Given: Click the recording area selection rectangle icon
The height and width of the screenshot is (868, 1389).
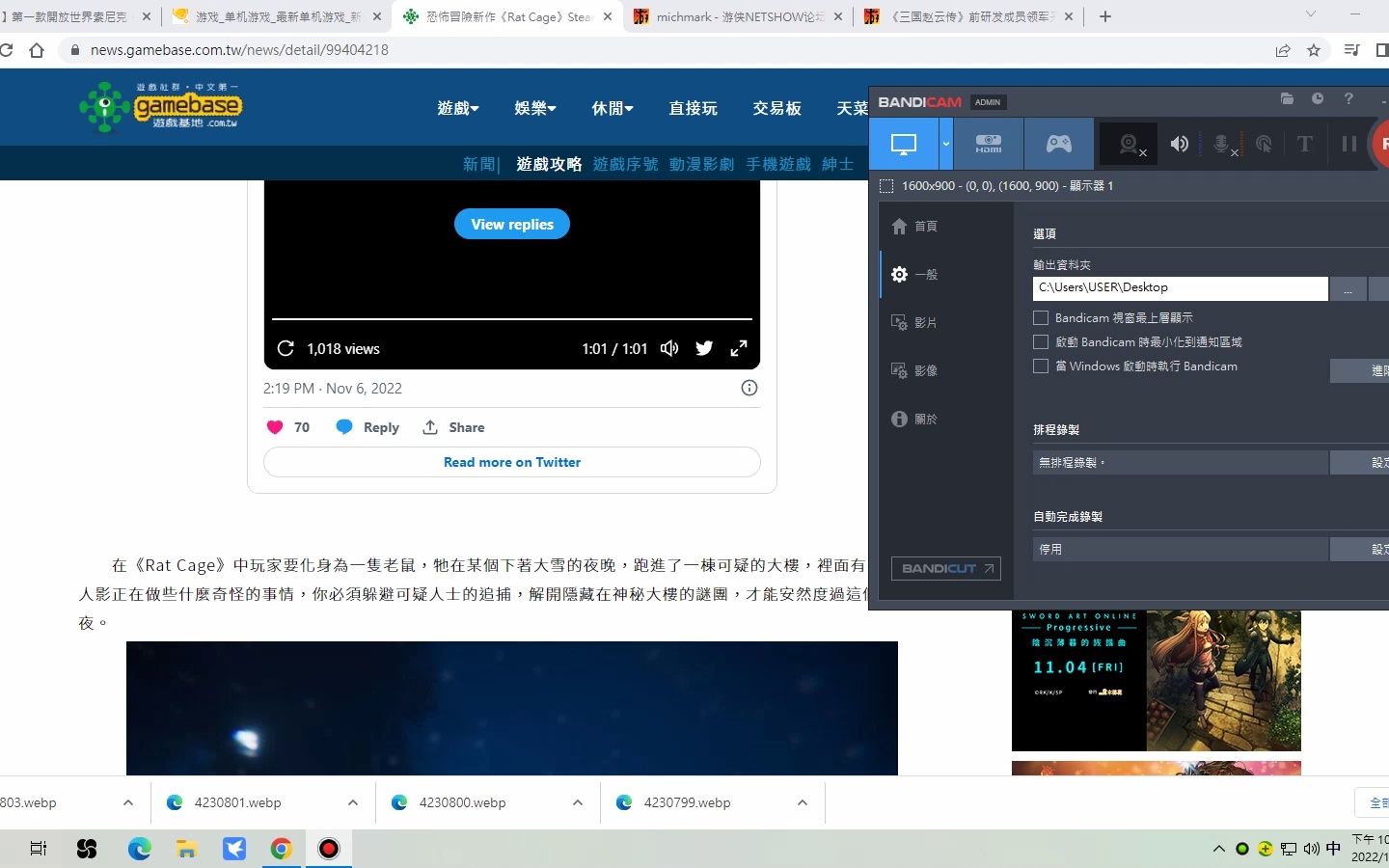Looking at the screenshot, I should [x=886, y=186].
